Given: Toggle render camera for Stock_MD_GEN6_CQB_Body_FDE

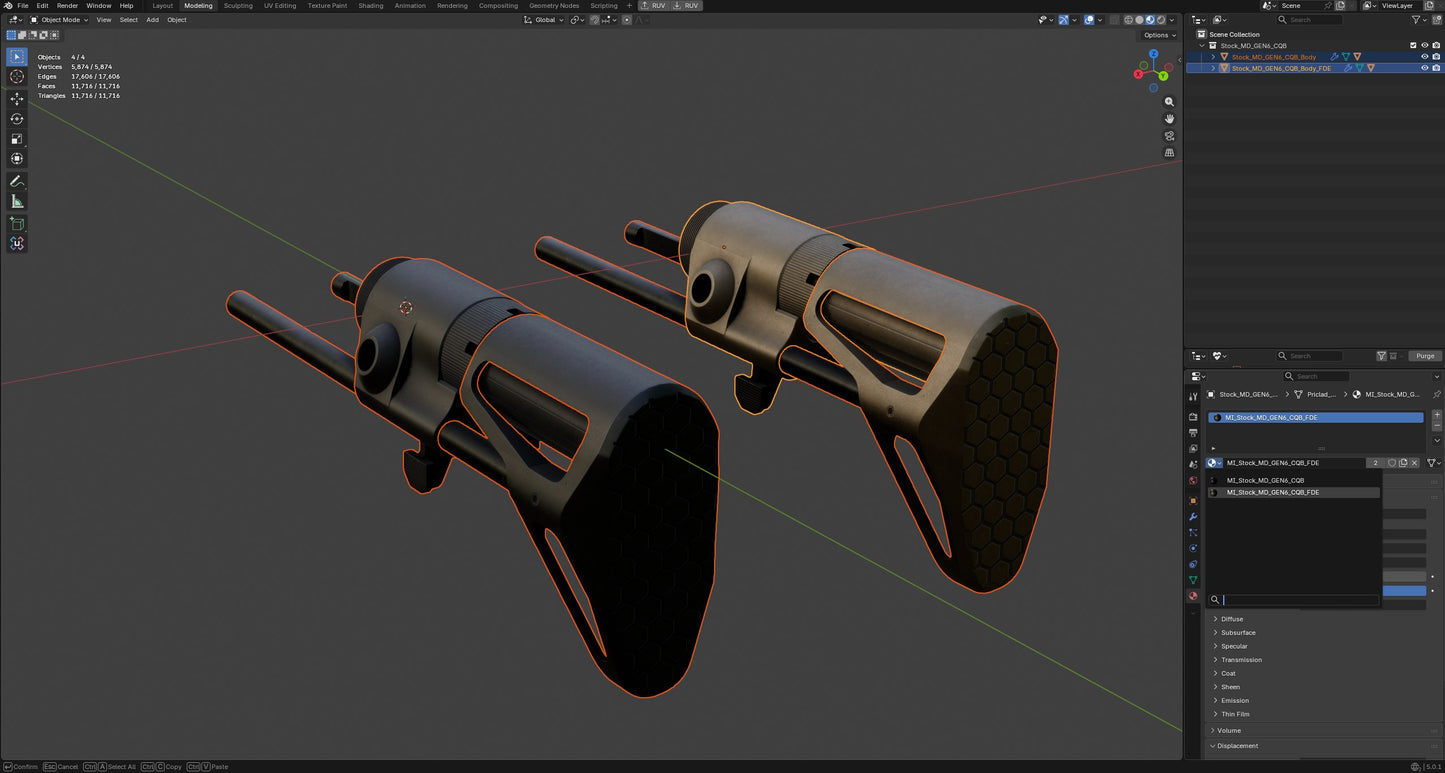Looking at the screenshot, I should [x=1436, y=68].
